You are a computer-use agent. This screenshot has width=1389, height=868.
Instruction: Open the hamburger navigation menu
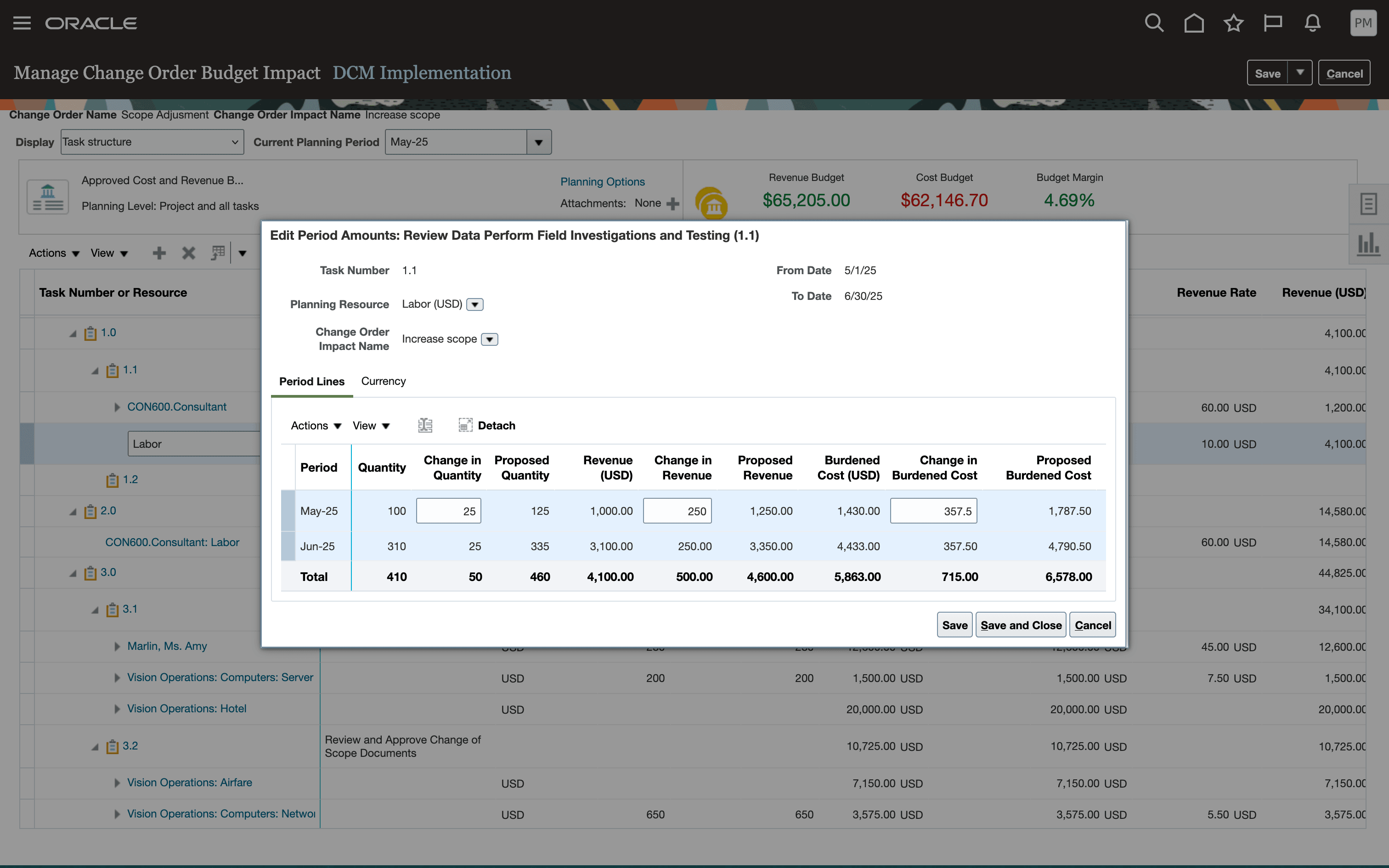click(22, 23)
